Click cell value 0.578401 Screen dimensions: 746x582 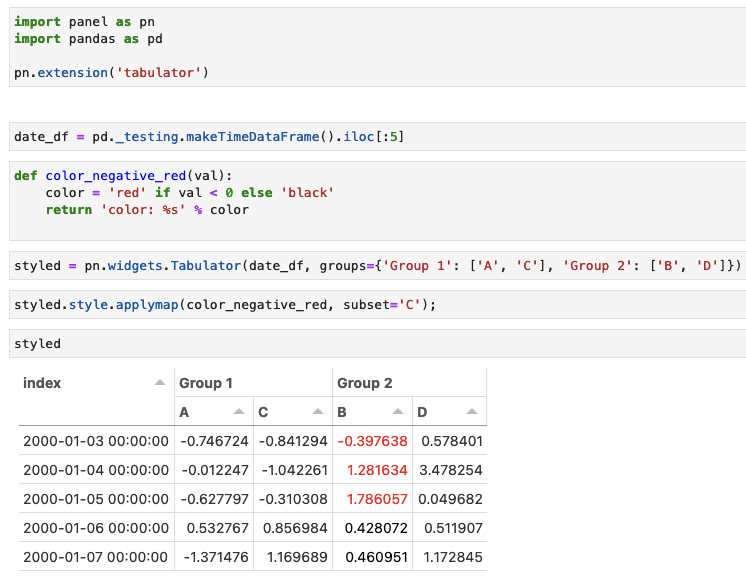tap(452, 441)
